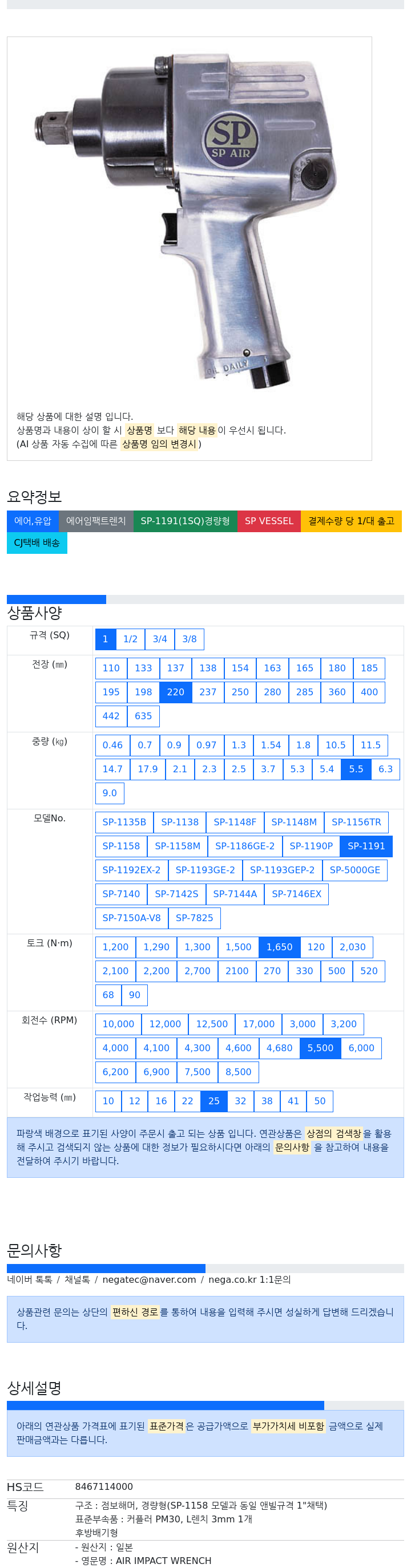
Task: Select the 에어,유압 category tag
Action: (x=33, y=521)
